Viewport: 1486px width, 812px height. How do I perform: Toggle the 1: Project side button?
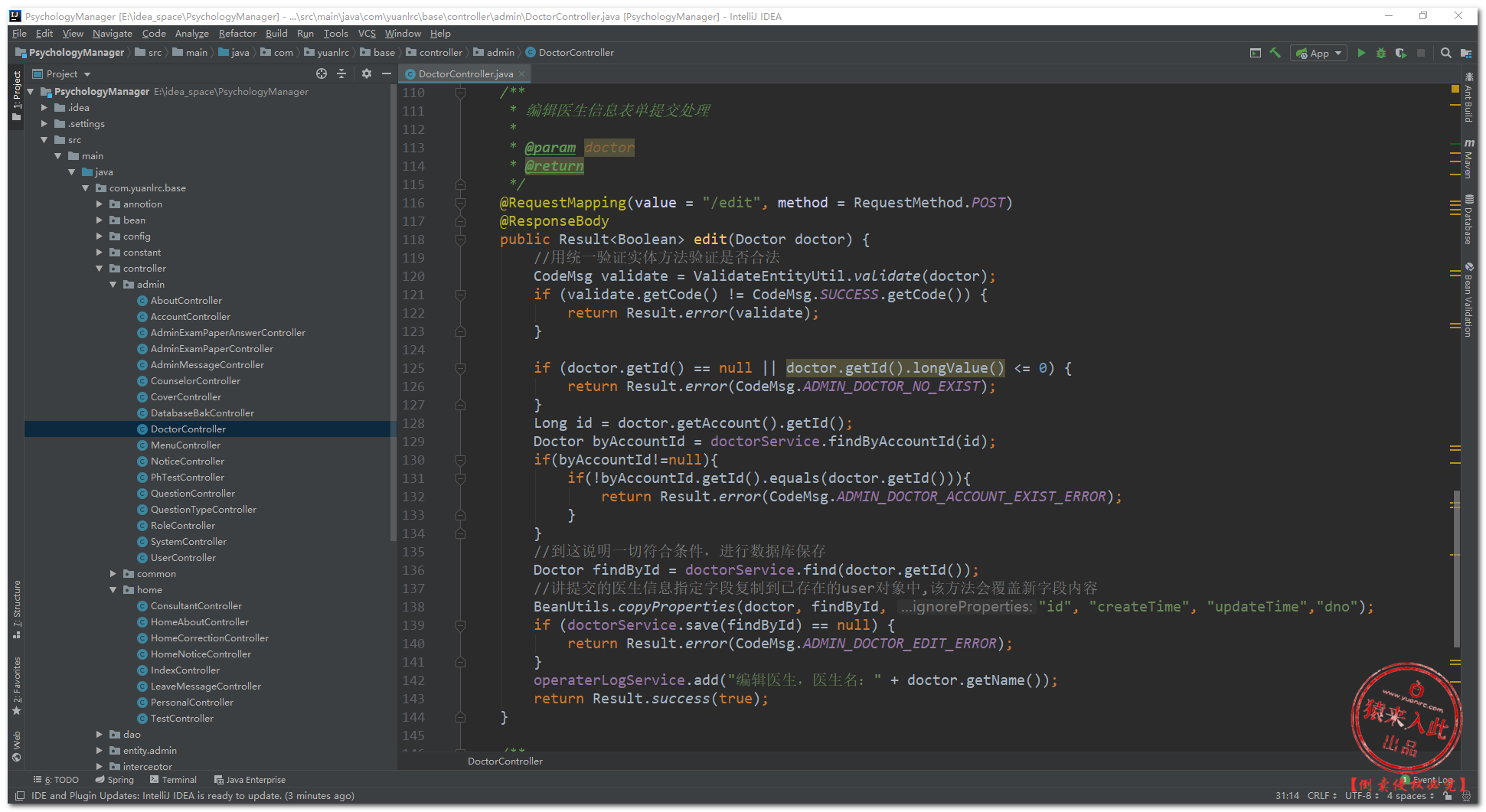pyautogui.click(x=17, y=96)
